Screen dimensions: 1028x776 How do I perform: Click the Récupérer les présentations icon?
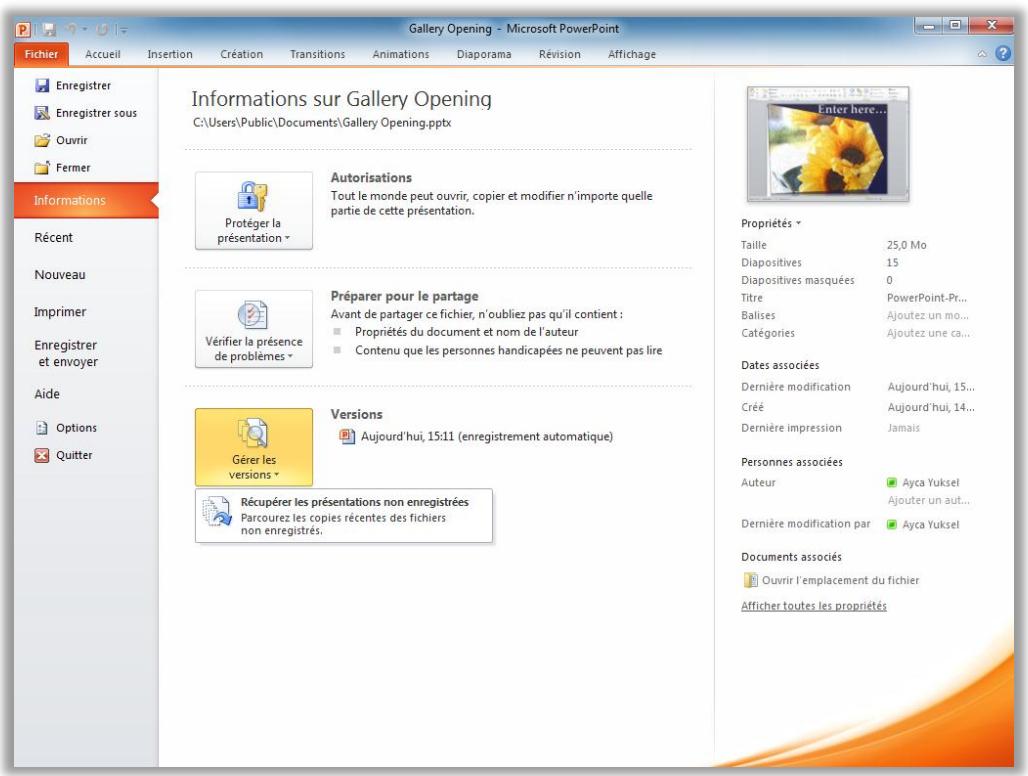pos(216,512)
